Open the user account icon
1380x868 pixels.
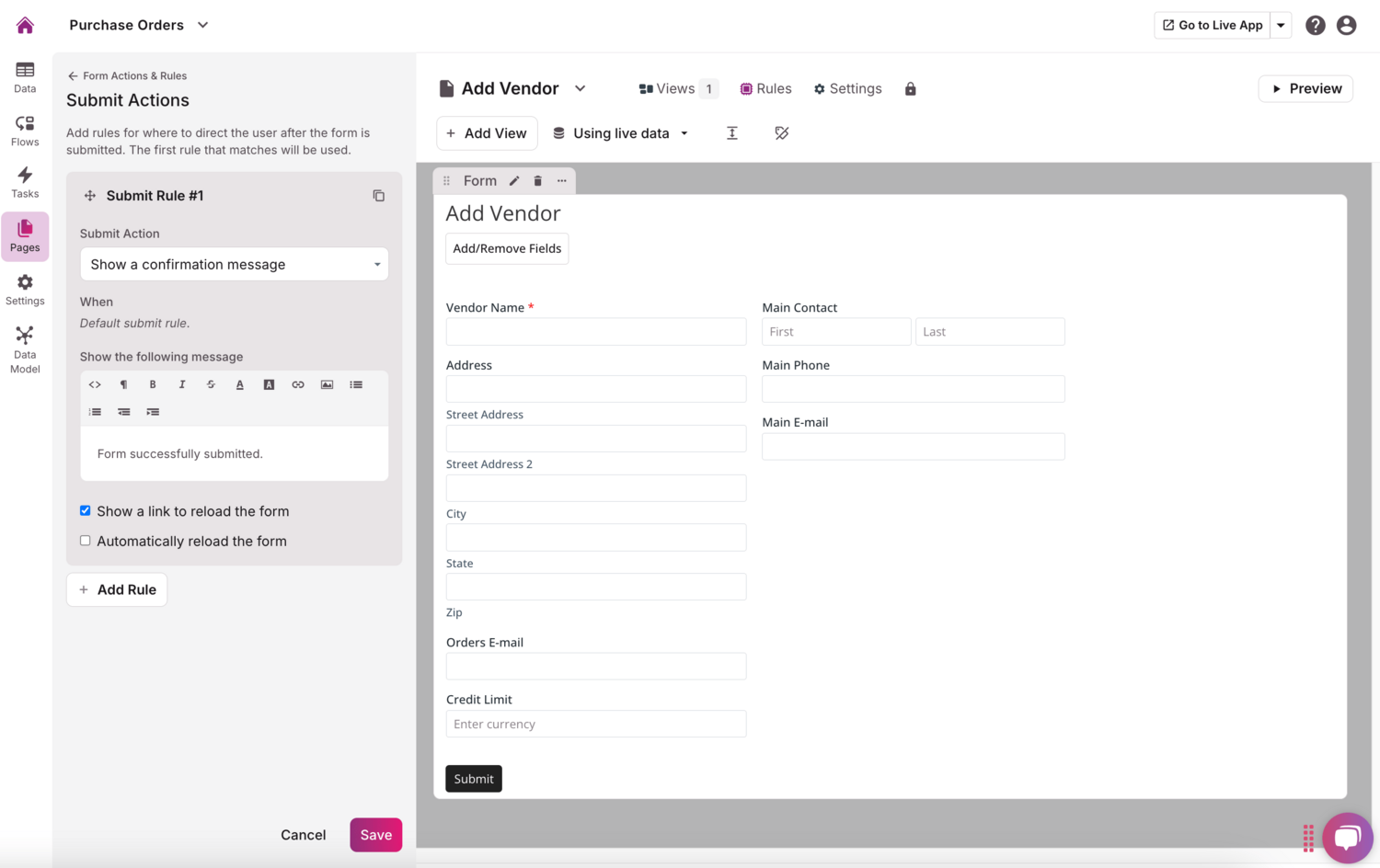click(x=1346, y=25)
